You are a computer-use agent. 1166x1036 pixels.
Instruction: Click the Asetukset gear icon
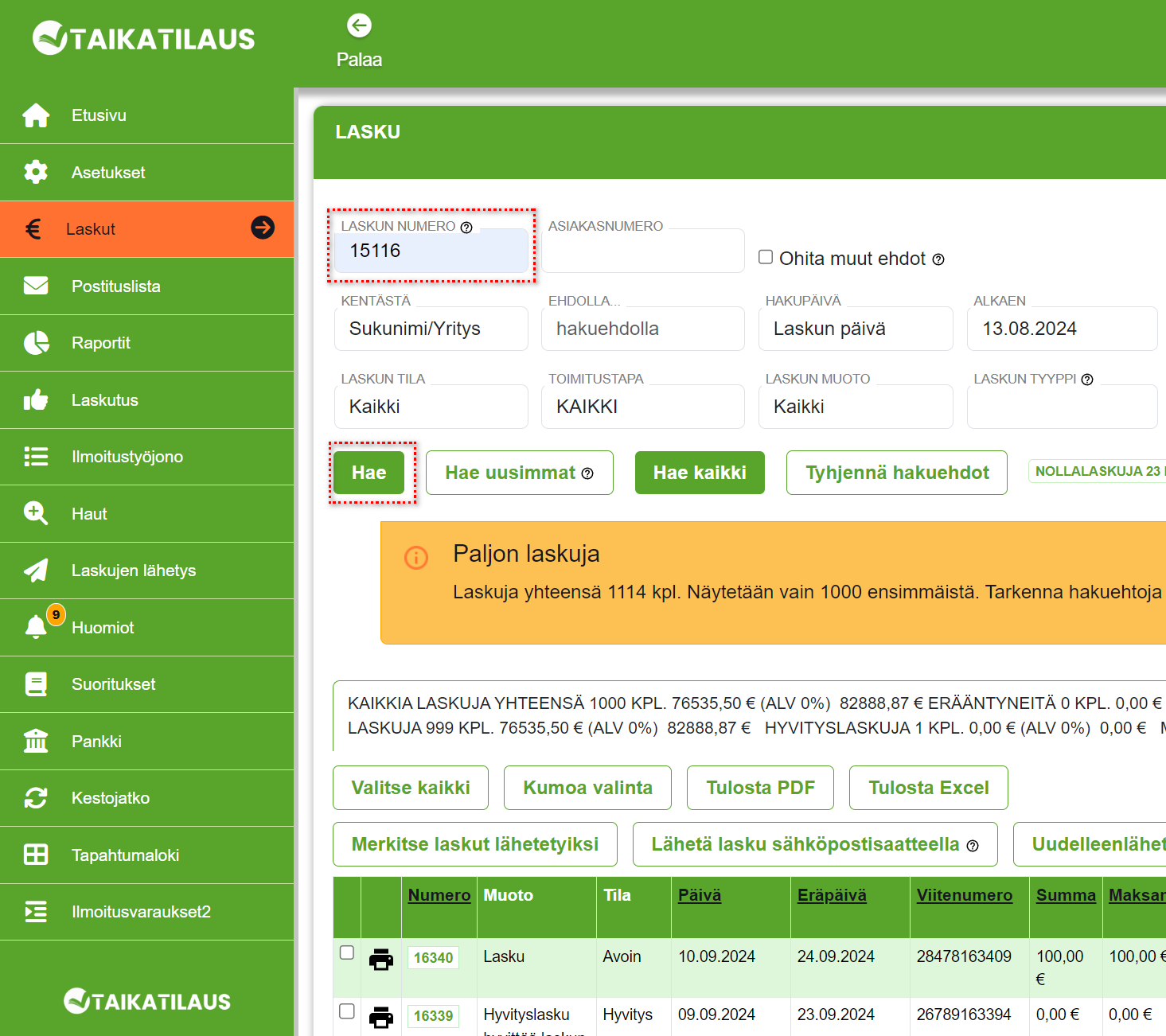(36, 172)
